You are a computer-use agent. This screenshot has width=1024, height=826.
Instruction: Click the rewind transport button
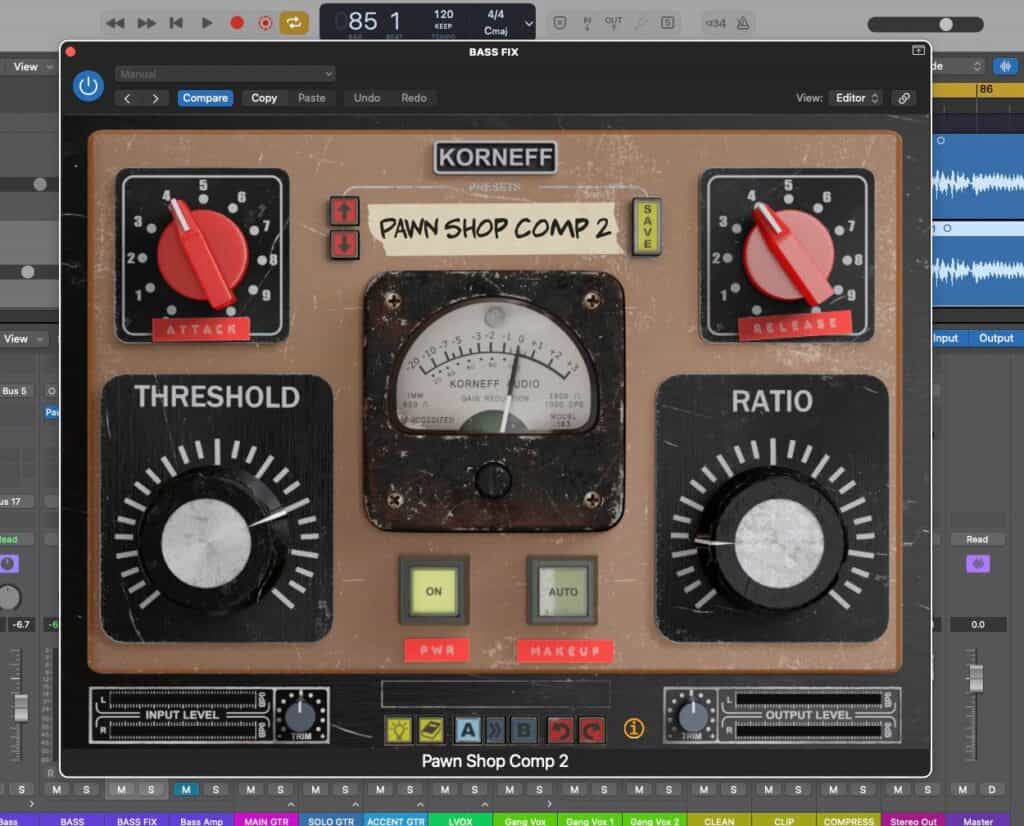(x=115, y=23)
